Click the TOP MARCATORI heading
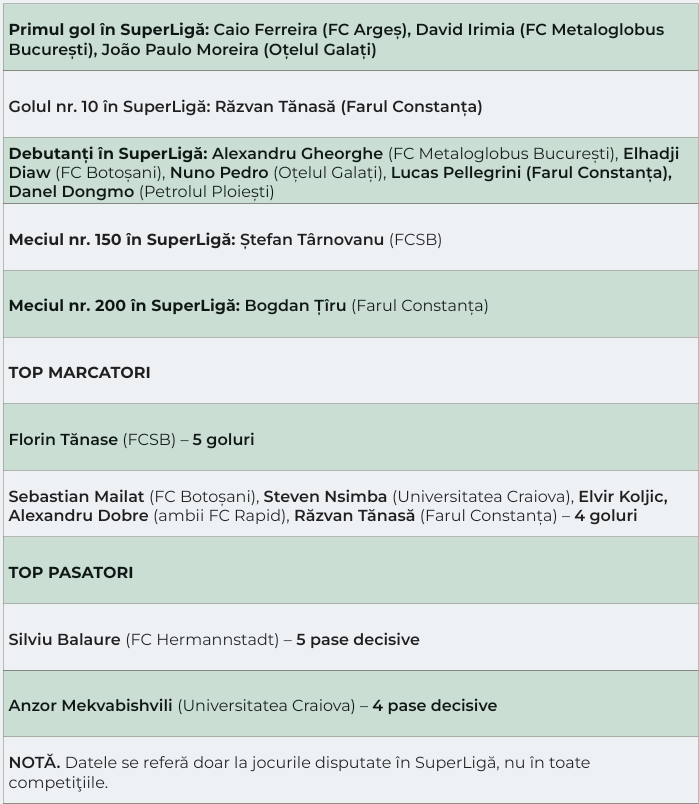Image resolution: width=699 pixels, height=804 pixels. tap(79, 372)
